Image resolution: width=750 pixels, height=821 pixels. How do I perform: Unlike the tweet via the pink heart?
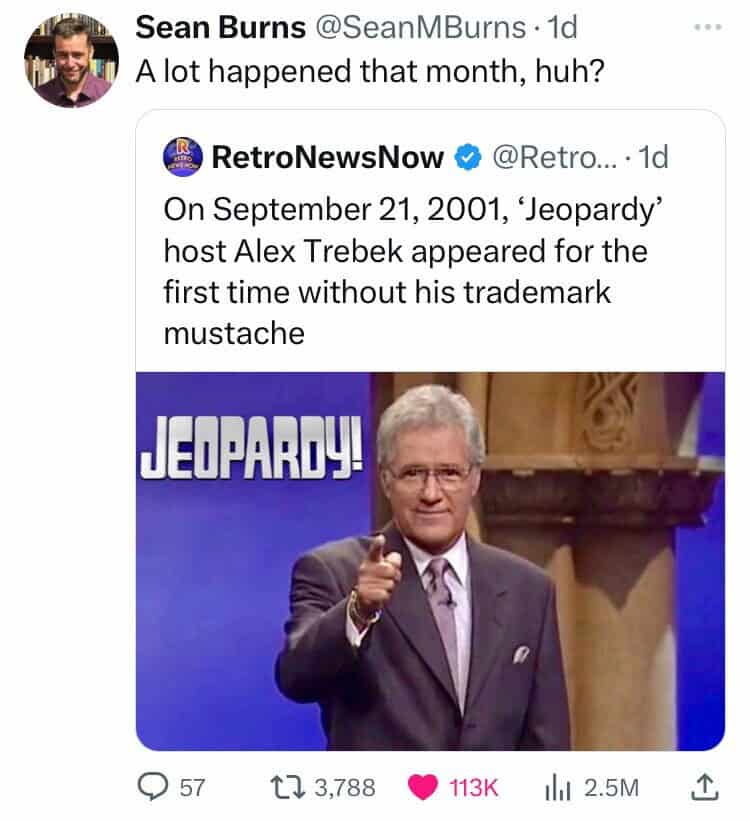pos(422,787)
